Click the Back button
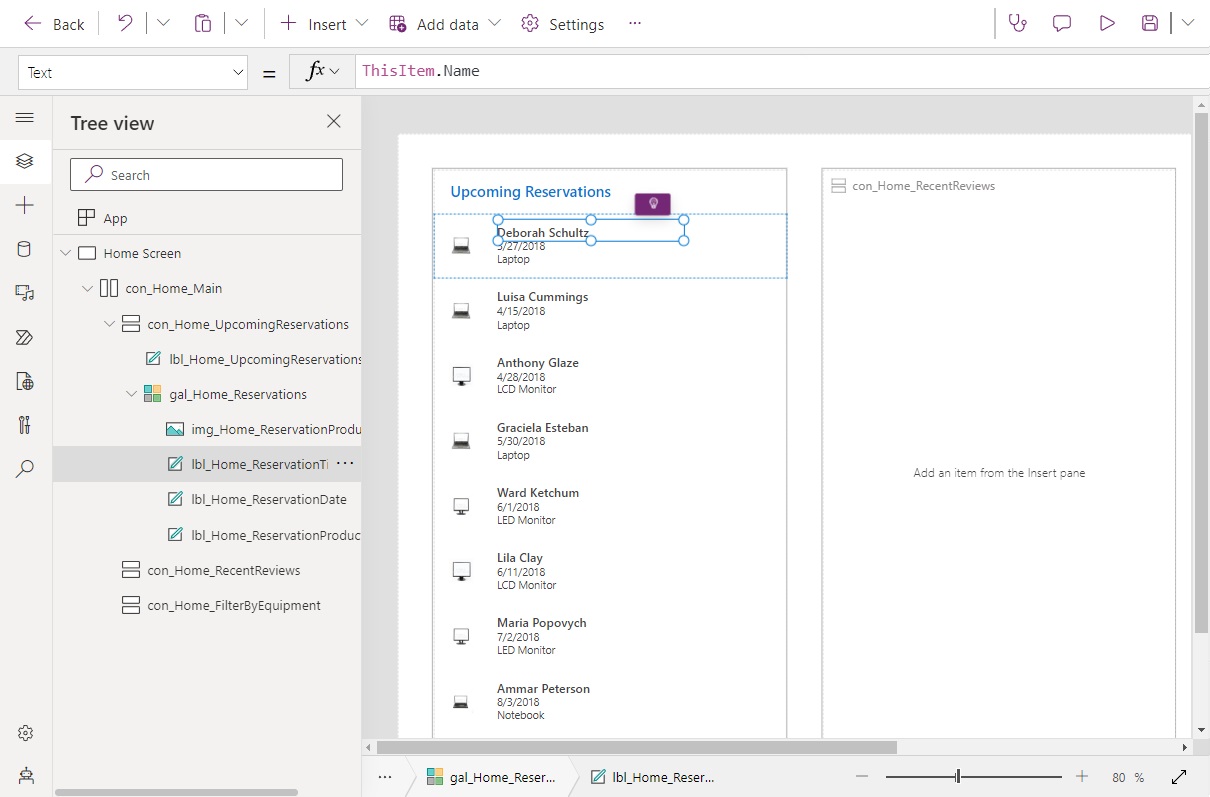 pos(53,23)
